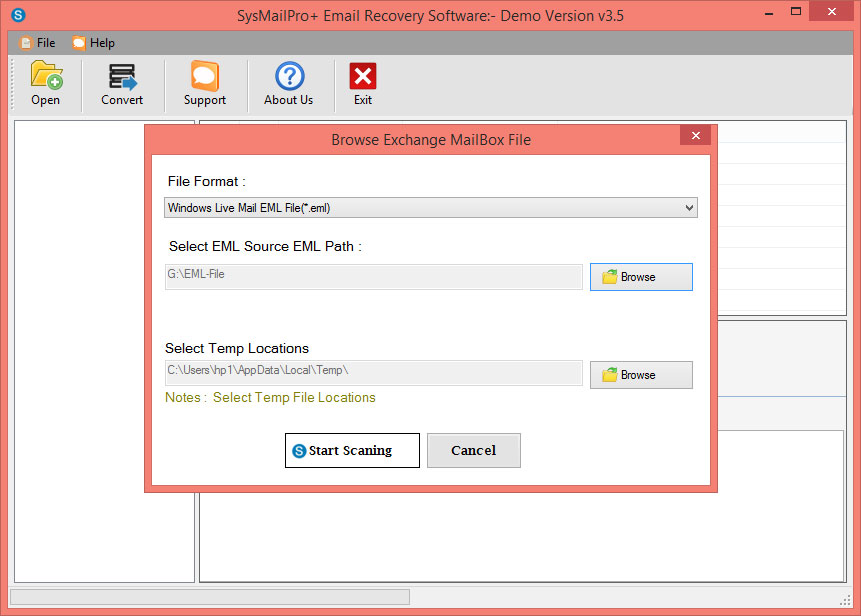Cancel the Browse Exchange MailBox dialog
The width and height of the screenshot is (861, 616).
473,450
